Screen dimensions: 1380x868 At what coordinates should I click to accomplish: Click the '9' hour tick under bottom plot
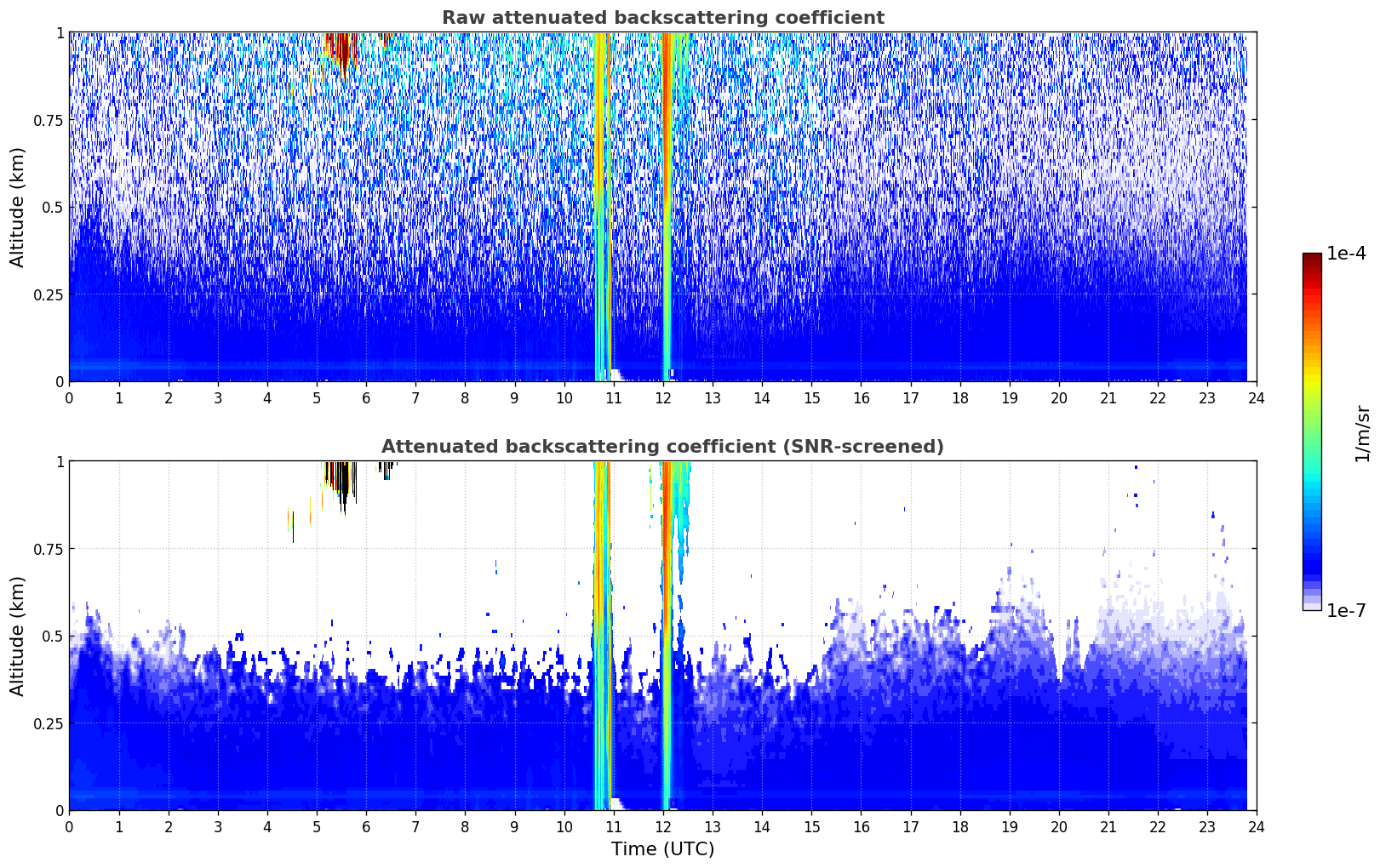click(x=514, y=826)
